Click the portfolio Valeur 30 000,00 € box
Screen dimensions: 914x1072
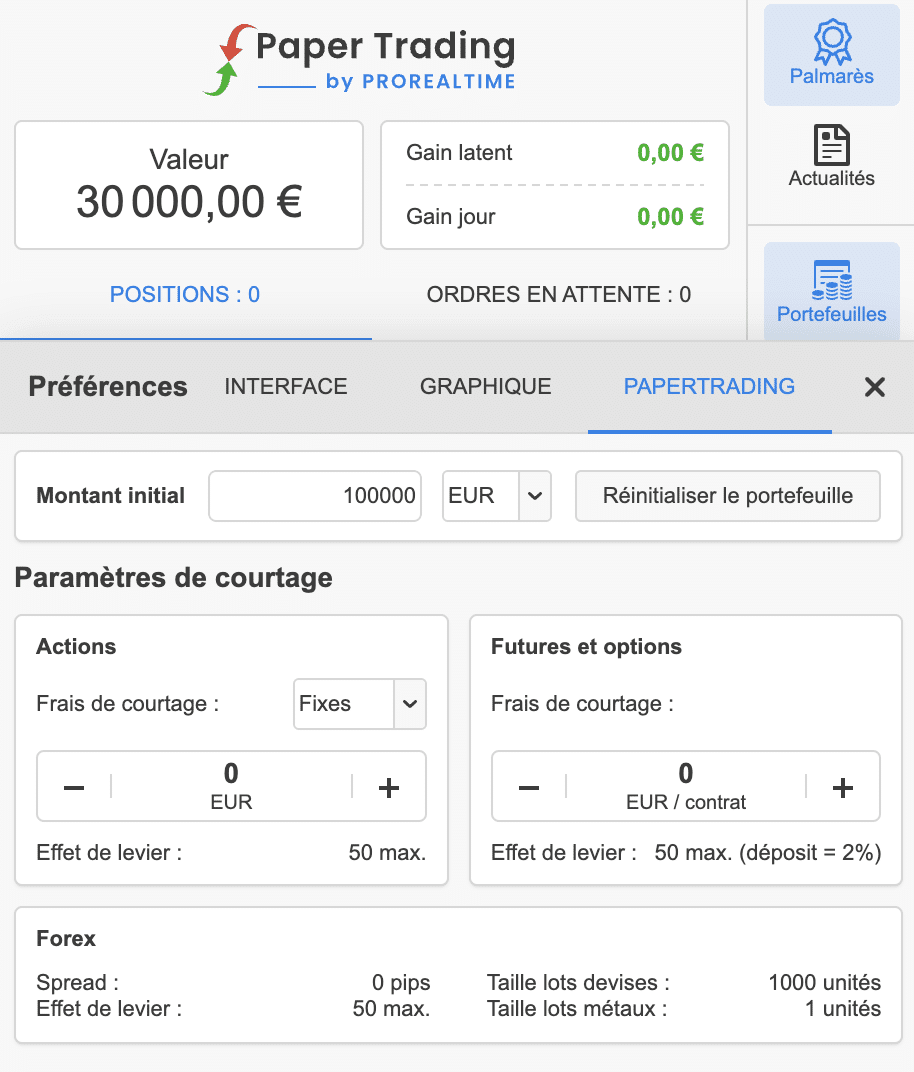pos(189,185)
